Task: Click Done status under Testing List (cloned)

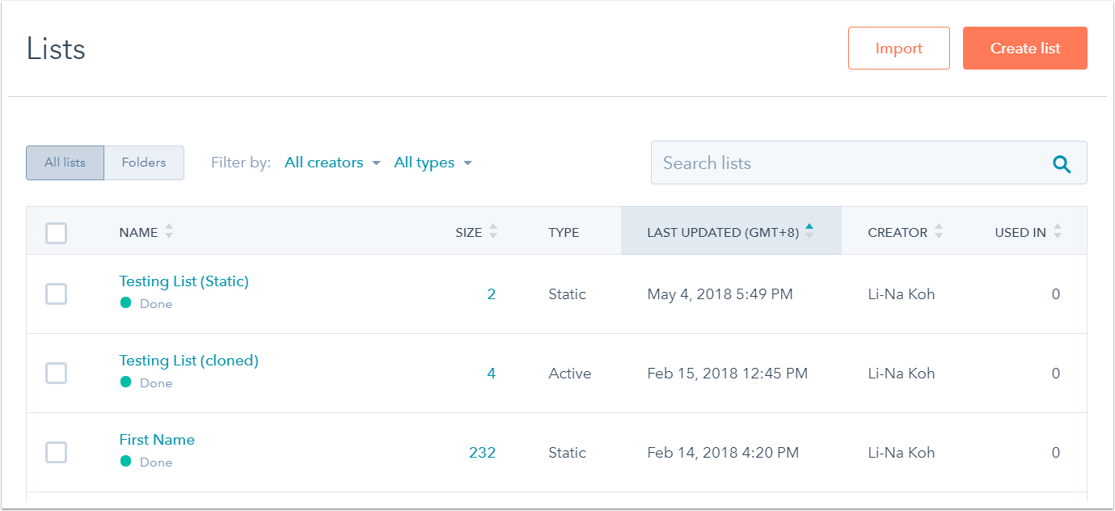Action: (156, 383)
